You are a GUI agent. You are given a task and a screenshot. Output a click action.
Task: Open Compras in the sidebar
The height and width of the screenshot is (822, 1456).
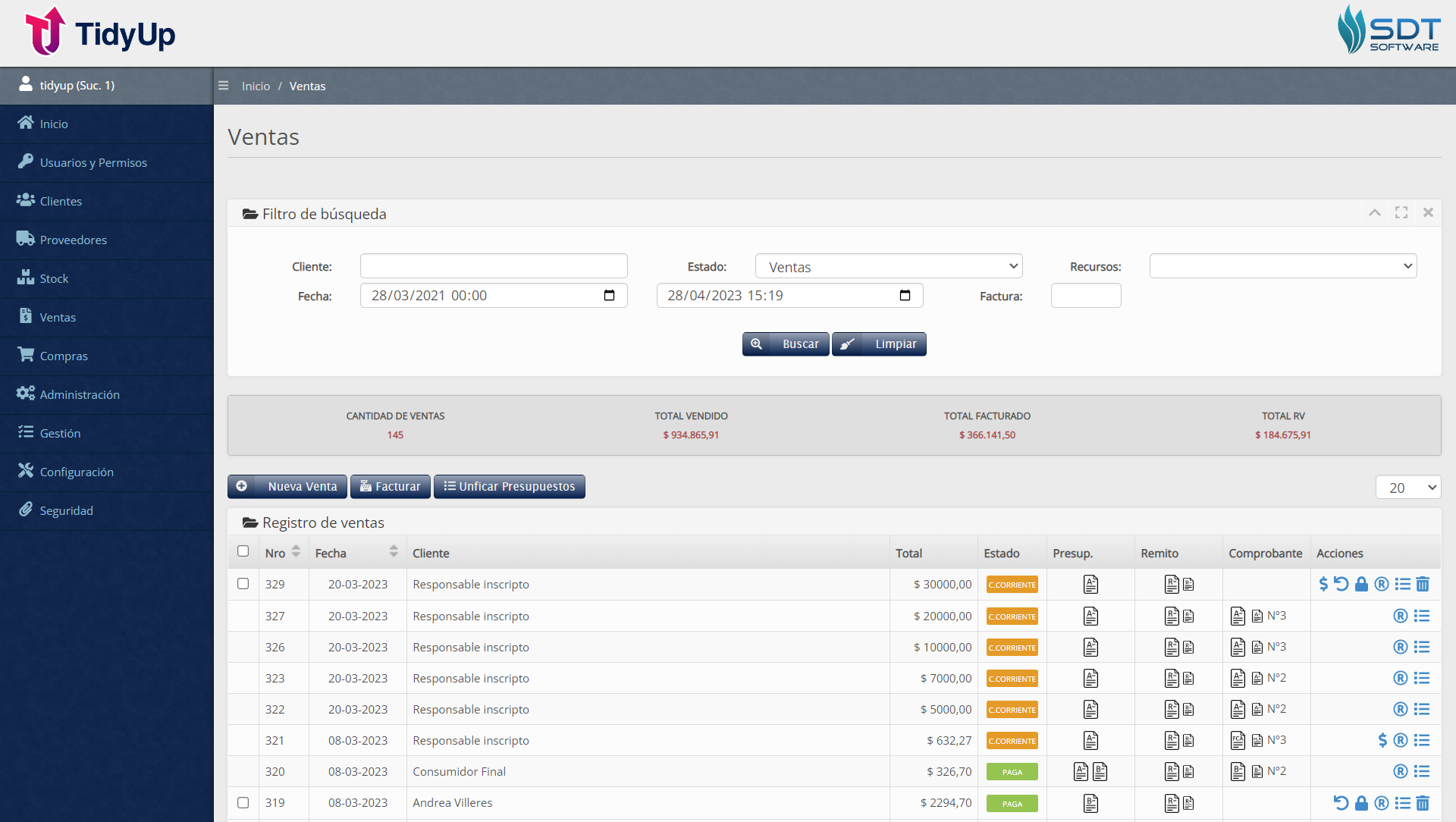[106, 356]
